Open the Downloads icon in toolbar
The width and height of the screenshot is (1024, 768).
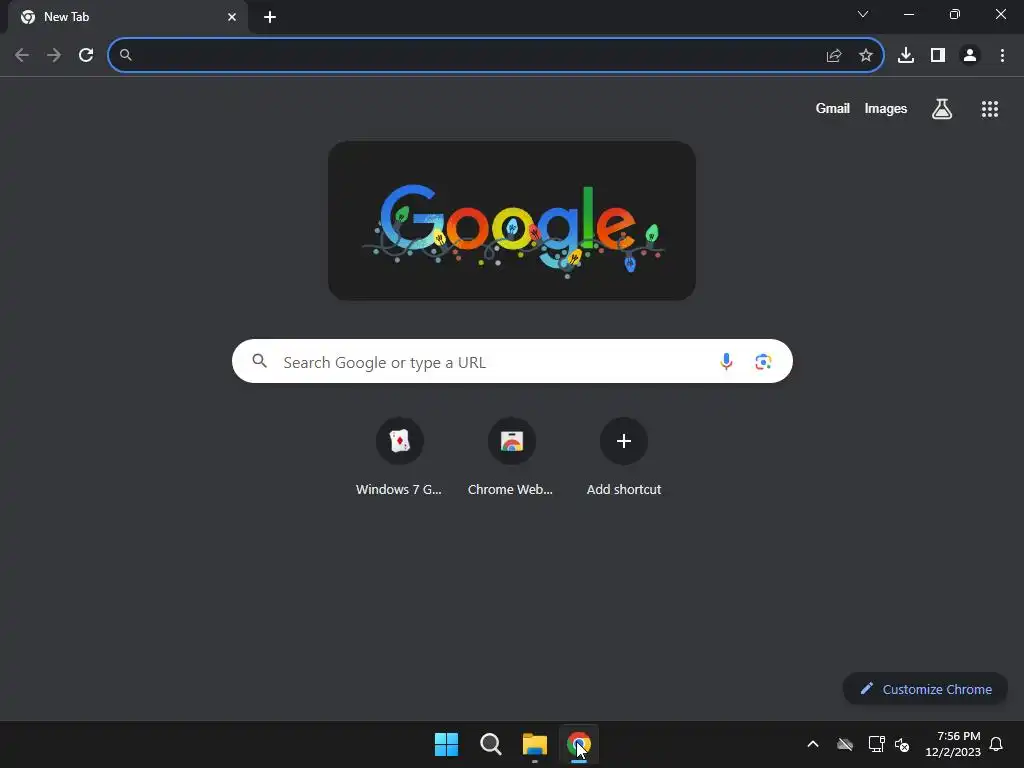point(905,56)
